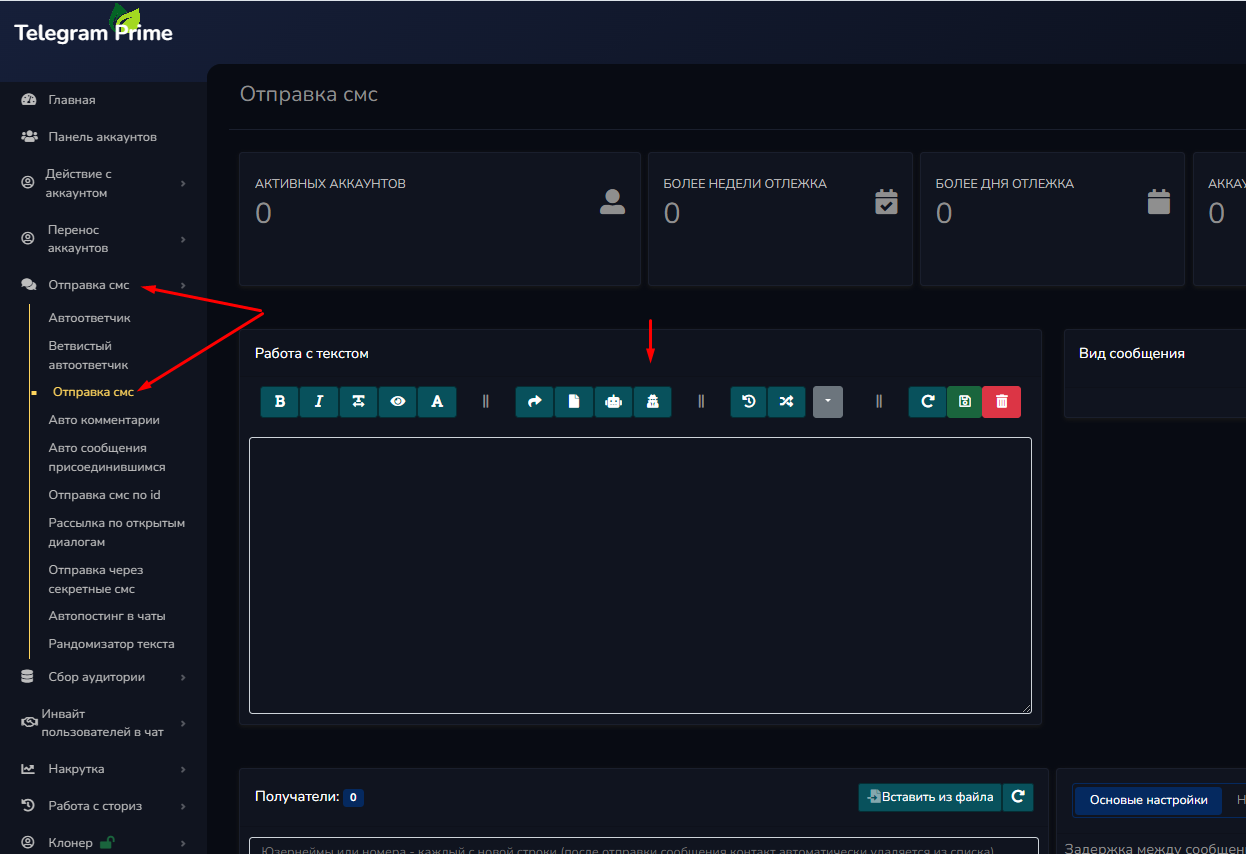Select Автоответчик in the submenu

click(90, 318)
